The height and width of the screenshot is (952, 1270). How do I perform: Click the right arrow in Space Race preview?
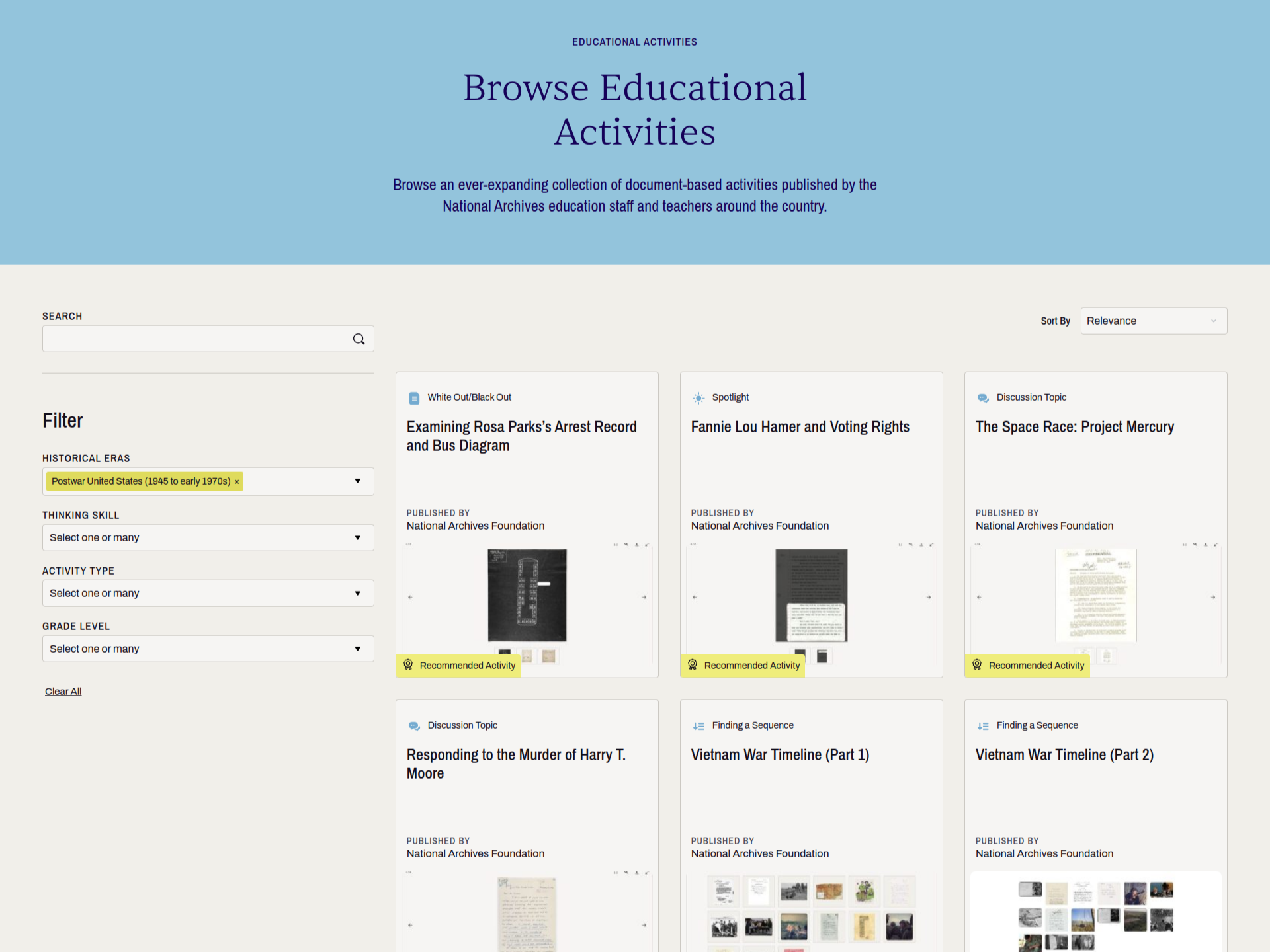(x=1213, y=597)
